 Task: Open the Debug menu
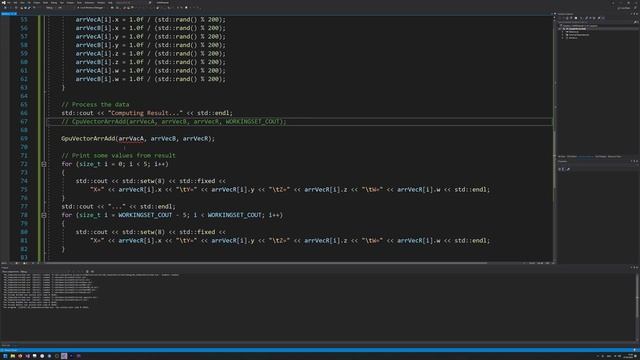click(54, 2)
